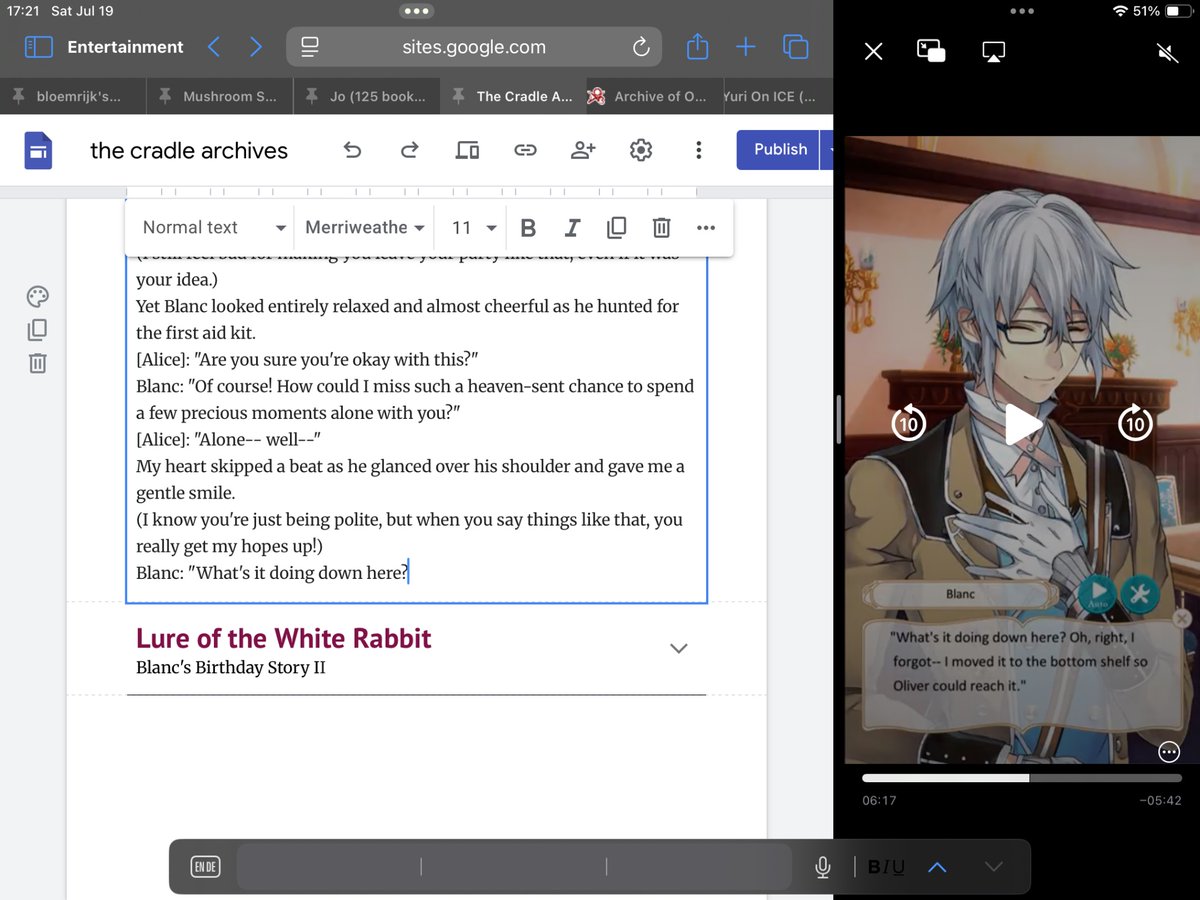This screenshot has height=900, width=1200.
Task: Copy the published site link
Action: tap(525, 150)
